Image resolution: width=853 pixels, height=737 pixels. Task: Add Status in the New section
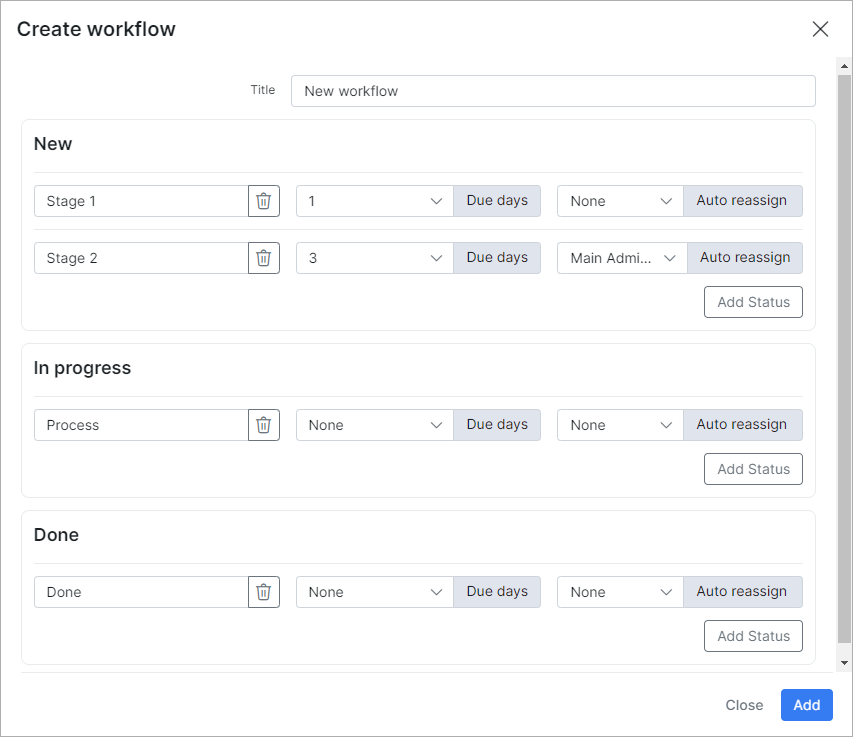click(x=753, y=302)
